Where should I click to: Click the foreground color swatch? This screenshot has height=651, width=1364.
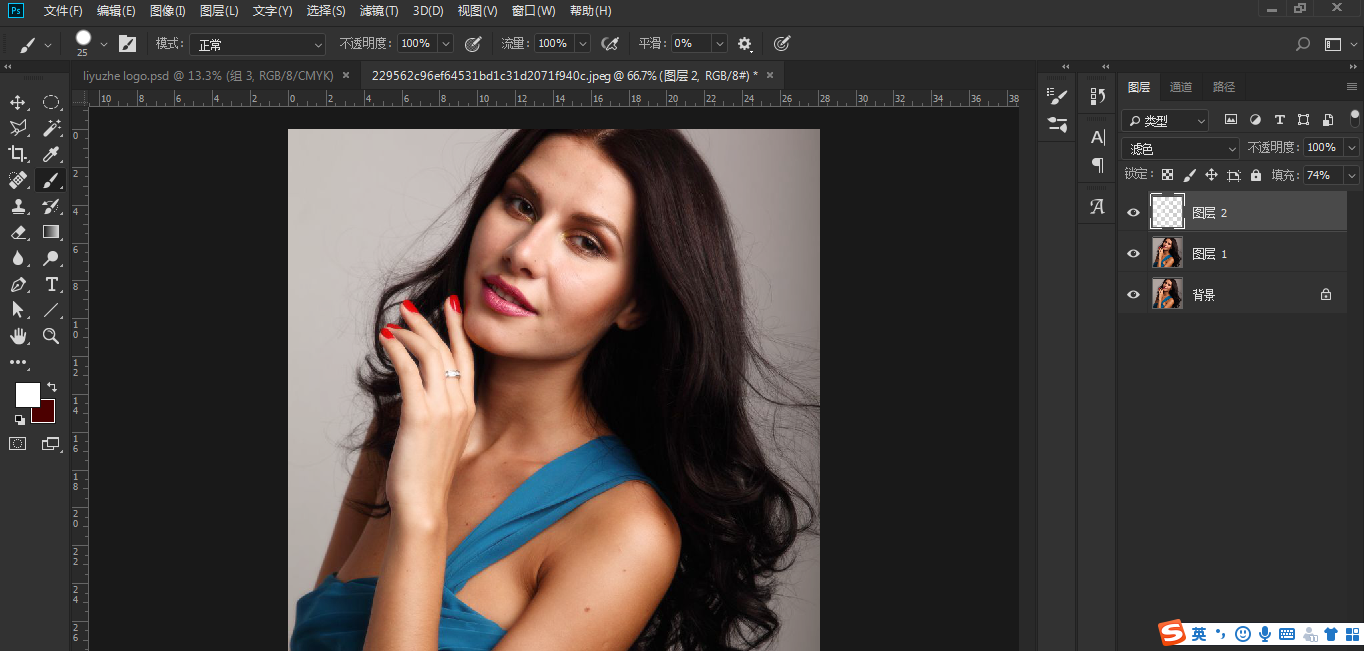27,394
